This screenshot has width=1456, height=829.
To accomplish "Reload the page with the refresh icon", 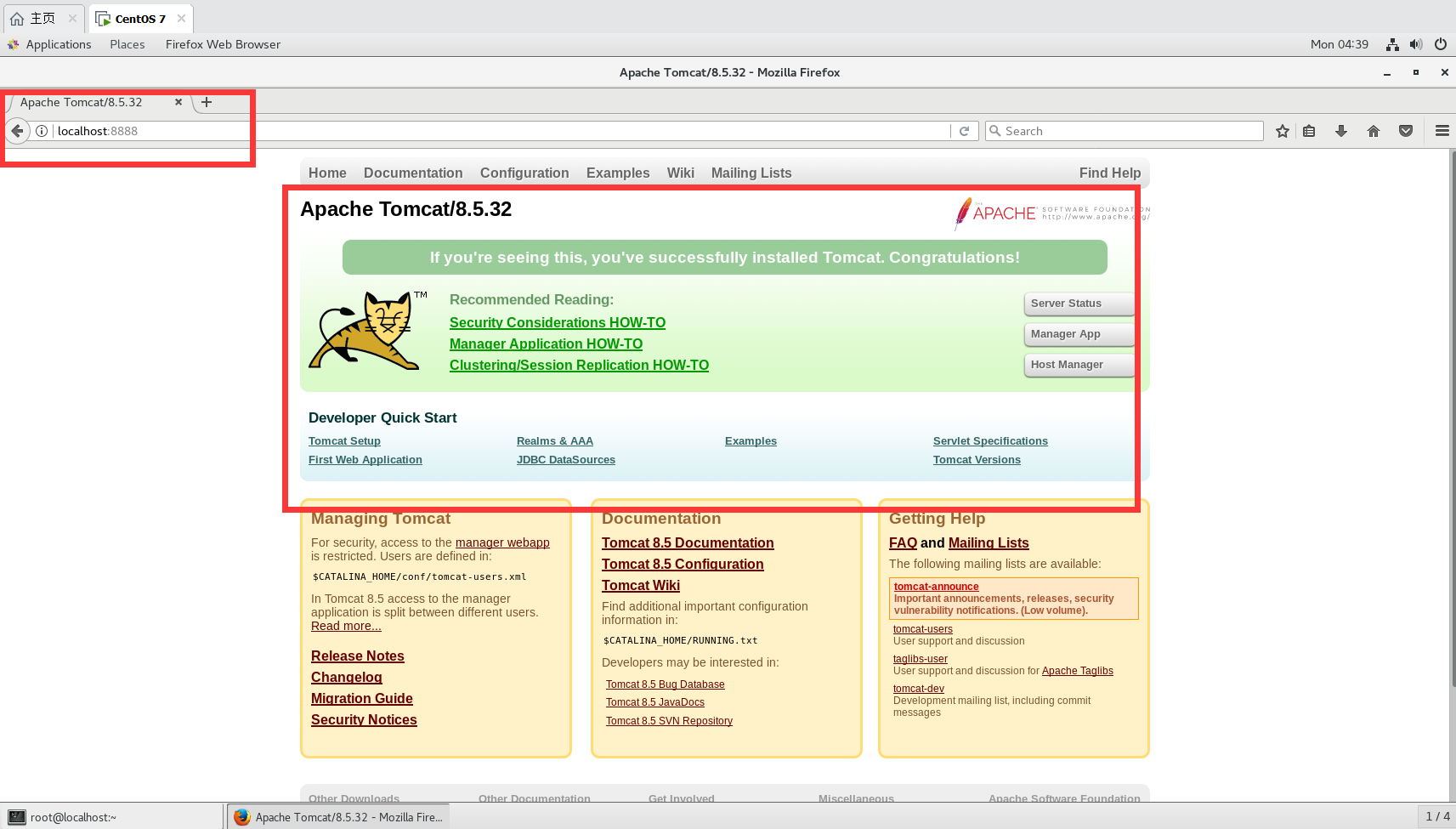I will click(964, 131).
